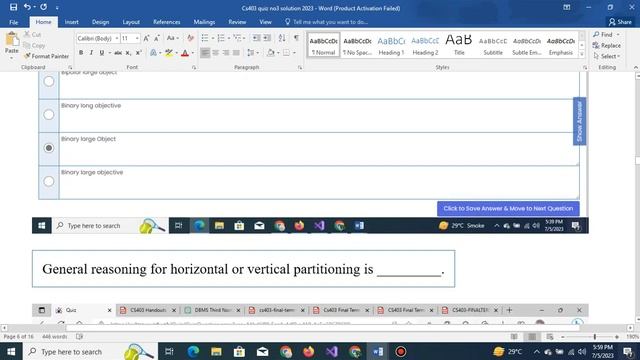Decrease paragraph indent
Viewport: 640px width, 360px height.
coord(256,38)
